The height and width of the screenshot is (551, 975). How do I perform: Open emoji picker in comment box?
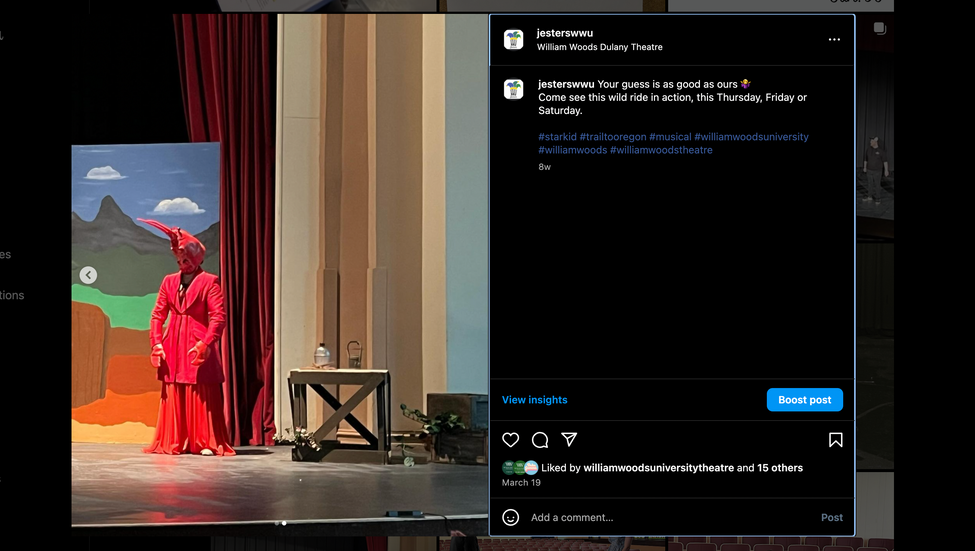click(x=511, y=517)
